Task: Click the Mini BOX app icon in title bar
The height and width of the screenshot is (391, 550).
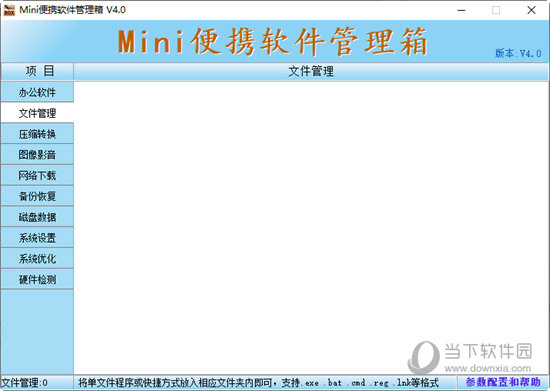Action: pyautogui.click(x=9, y=10)
